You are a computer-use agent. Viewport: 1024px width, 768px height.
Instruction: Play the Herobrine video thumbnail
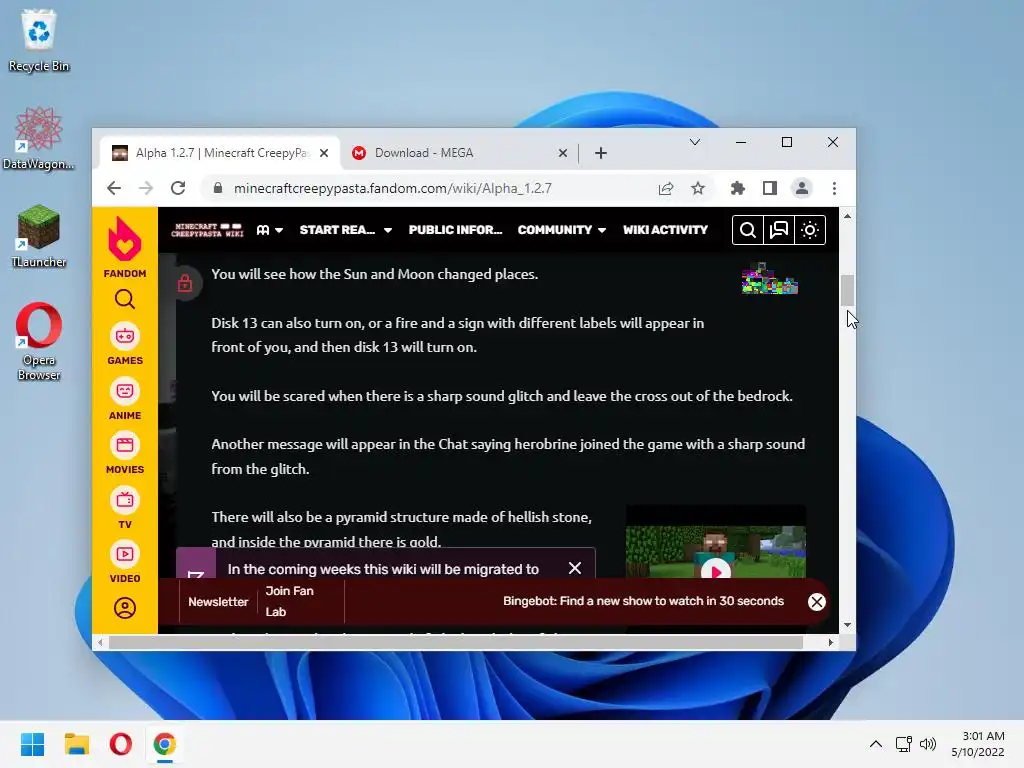(x=716, y=571)
